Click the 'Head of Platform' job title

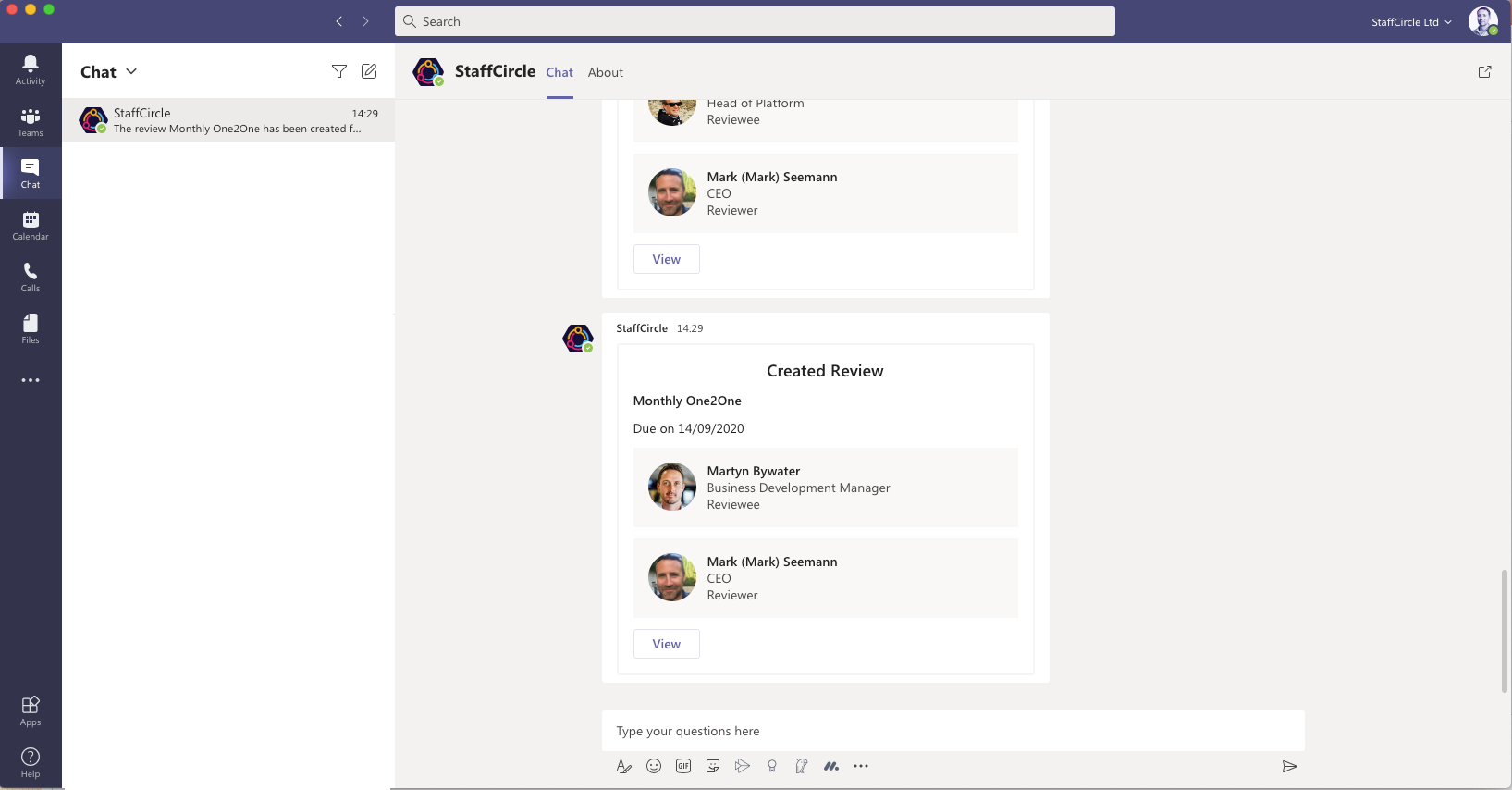click(756, 105)
